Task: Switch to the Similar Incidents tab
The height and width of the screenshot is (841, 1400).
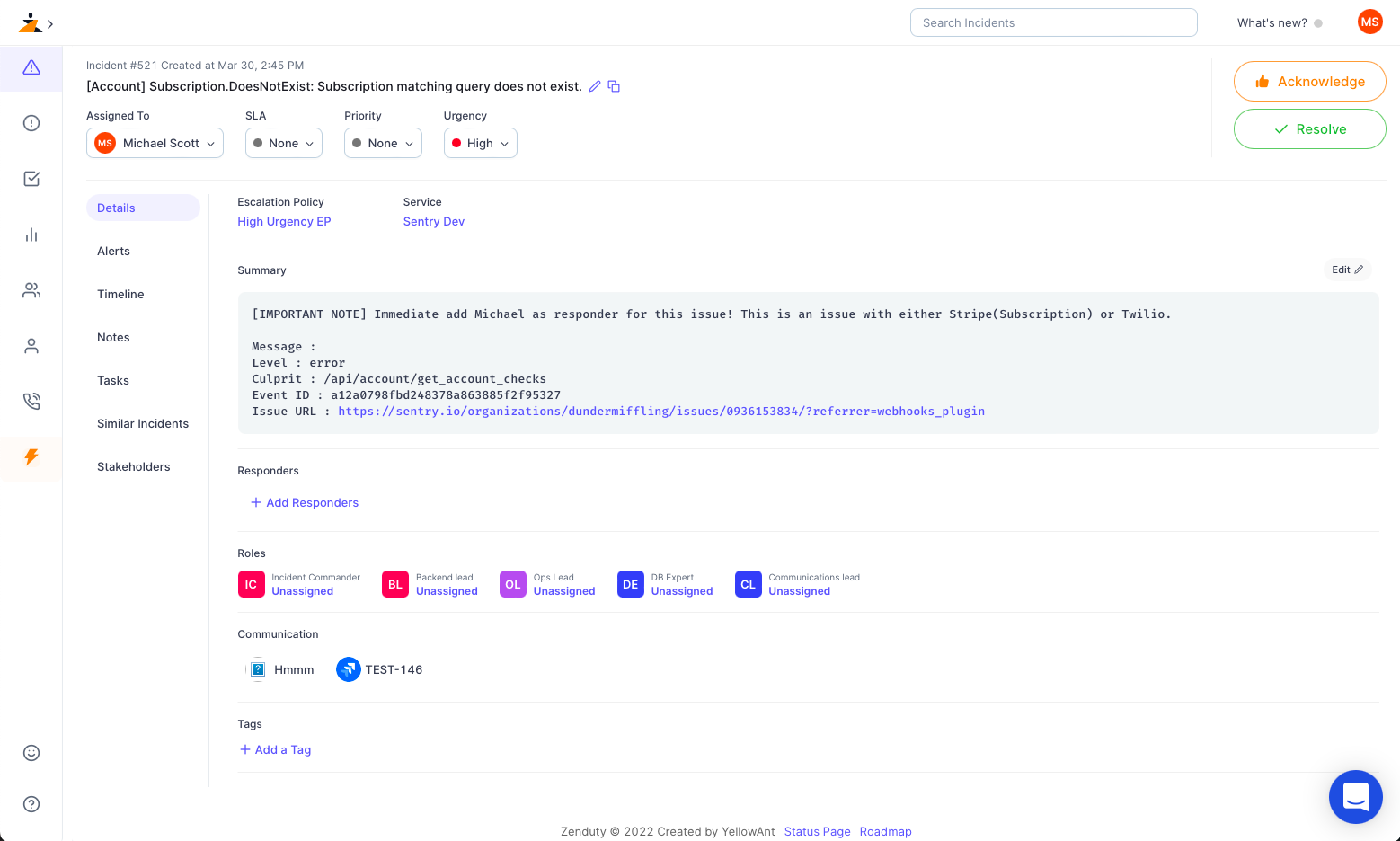Action: [x=143, y=423]
